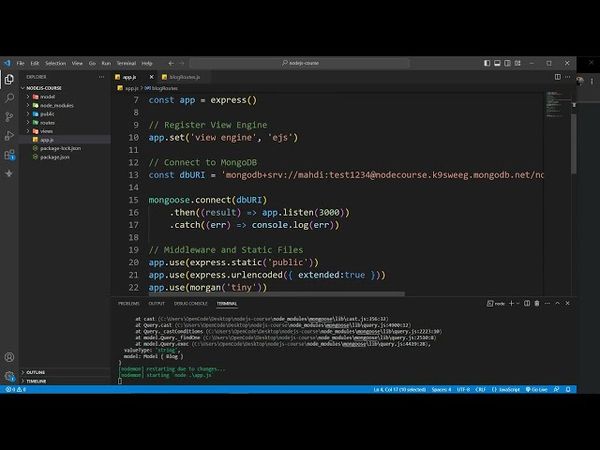
Task: Click the editor vertical scrollbar
Action: point(574,143)
